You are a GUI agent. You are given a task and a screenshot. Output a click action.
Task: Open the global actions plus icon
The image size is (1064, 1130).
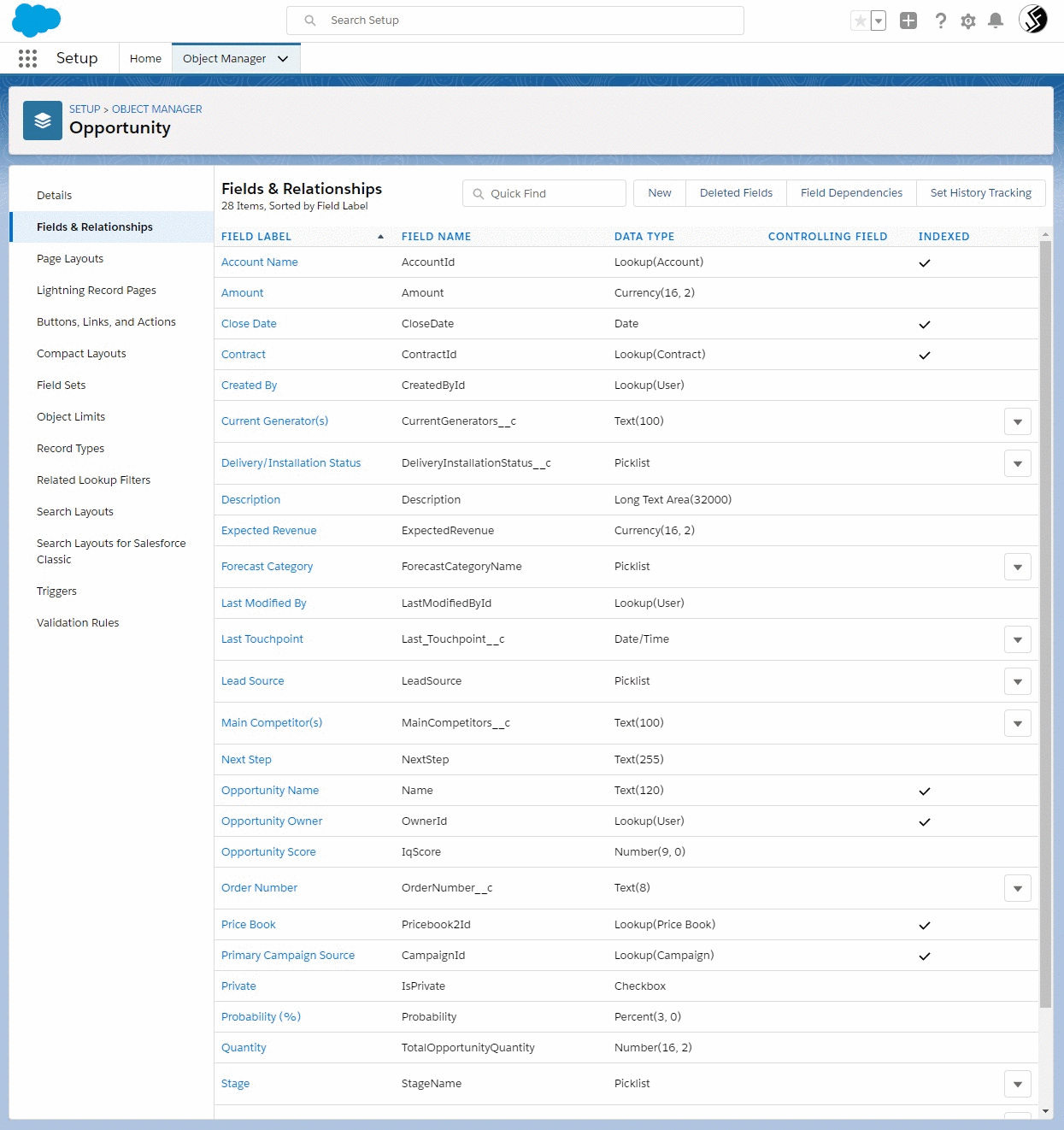click(x=908, y=21)
